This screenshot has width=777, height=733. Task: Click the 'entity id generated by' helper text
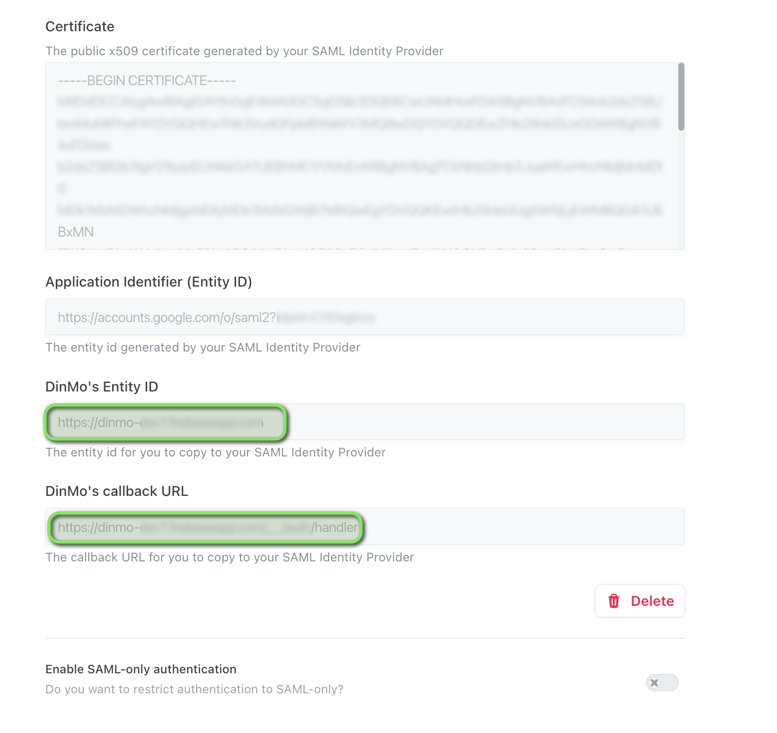[x=202, y=348]
